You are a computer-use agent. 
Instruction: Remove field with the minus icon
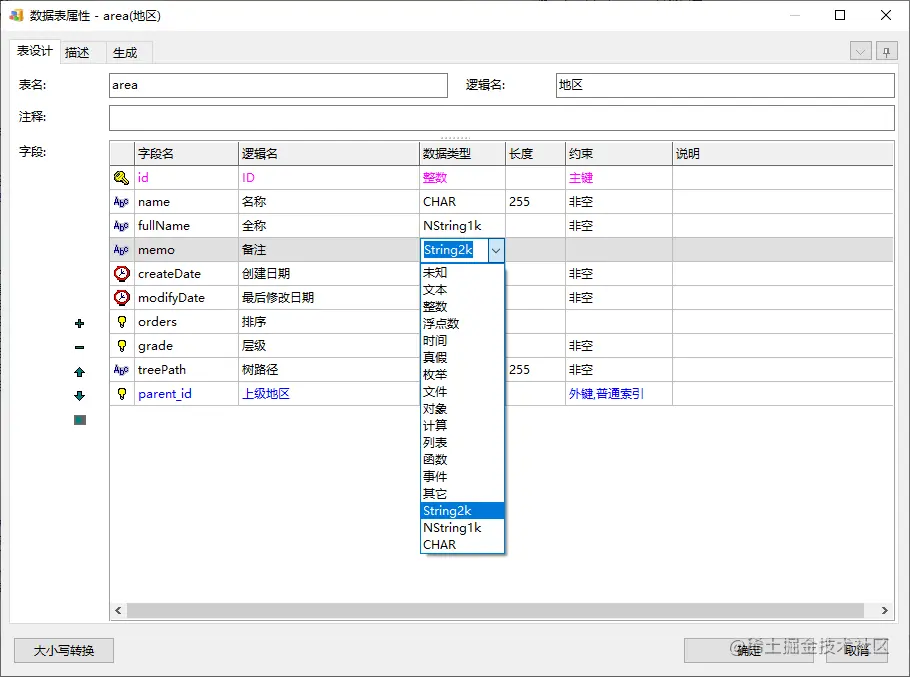coord(80,347)
